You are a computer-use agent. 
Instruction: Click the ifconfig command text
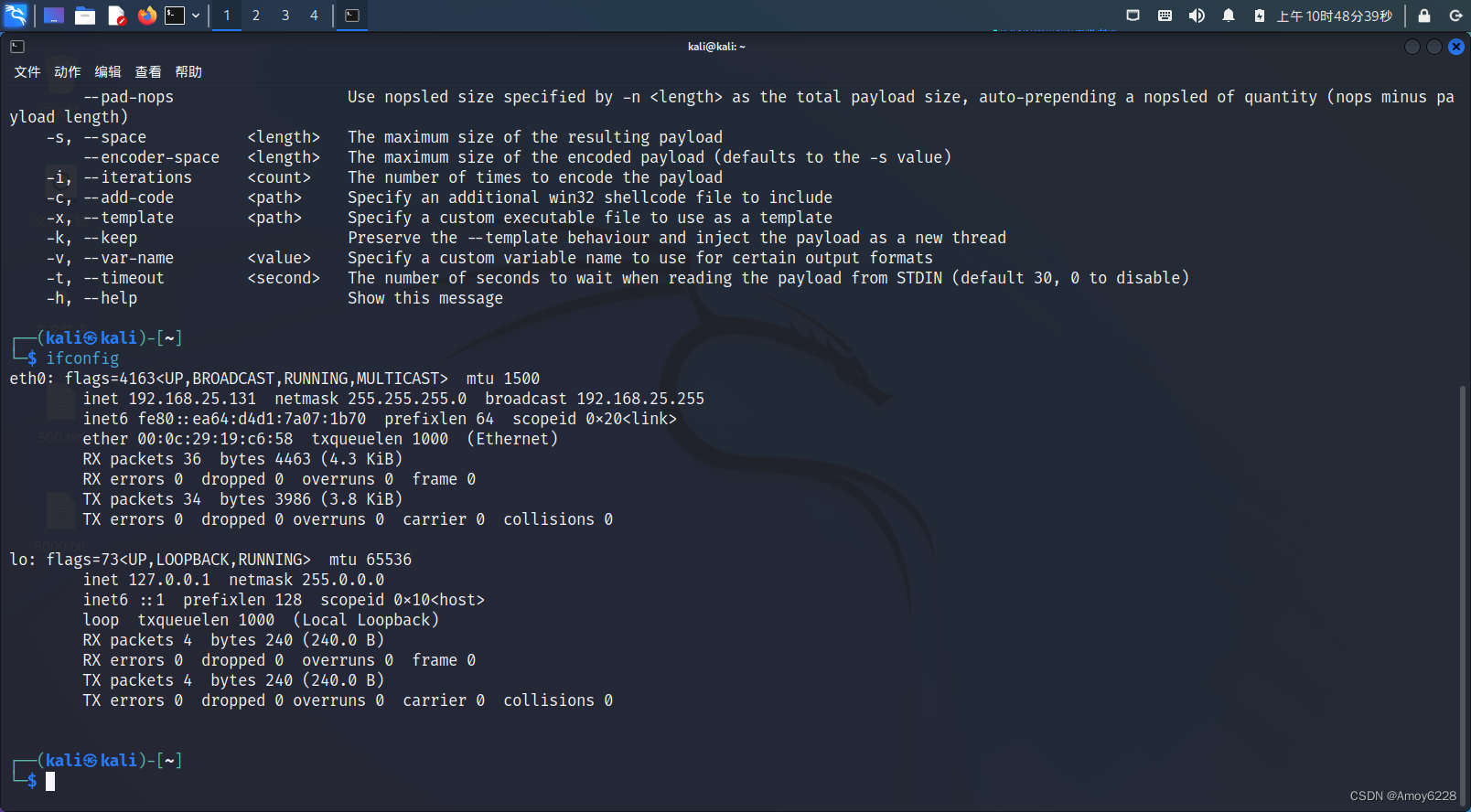point(82,358)
